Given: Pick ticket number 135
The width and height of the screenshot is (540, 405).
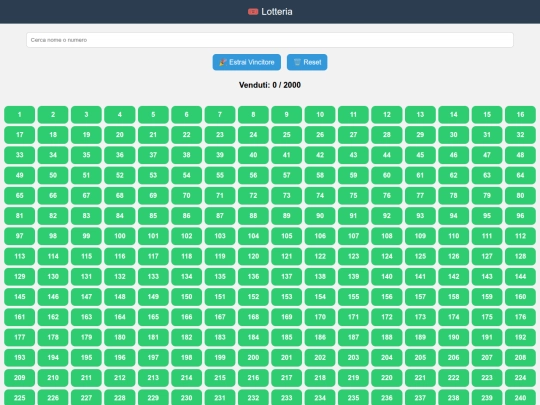Looking at the screenshot, I should (x=220, y=277).
